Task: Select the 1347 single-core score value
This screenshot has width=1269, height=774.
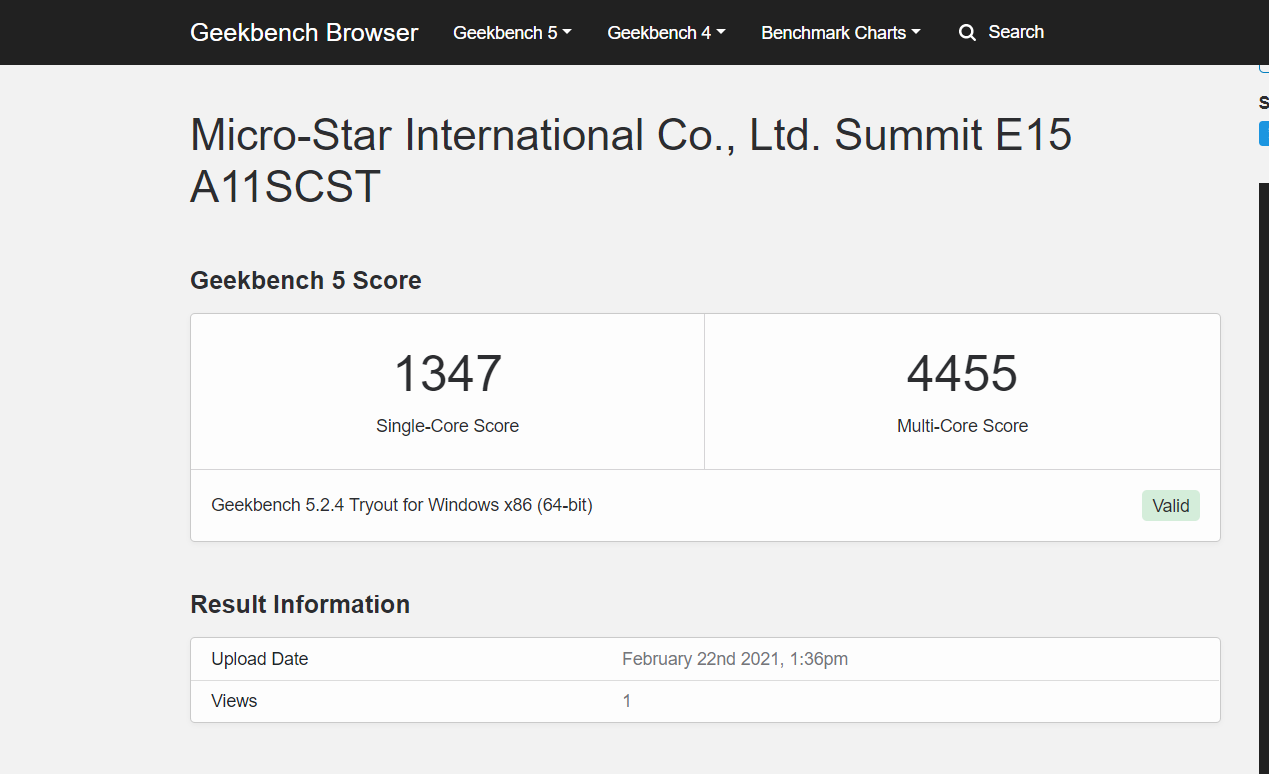Action: point(448,373)
